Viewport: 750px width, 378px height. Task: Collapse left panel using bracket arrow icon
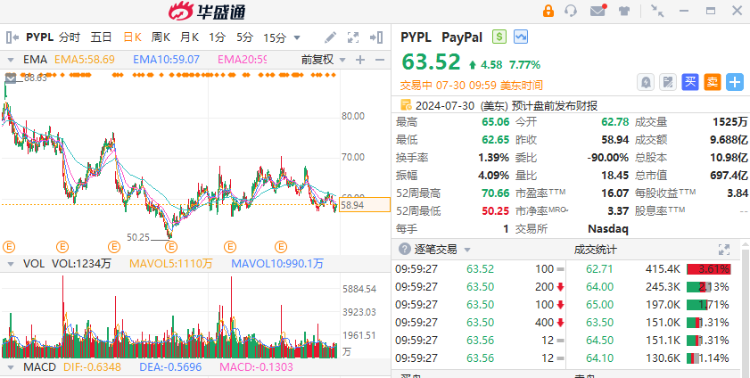tap(12, 37)
